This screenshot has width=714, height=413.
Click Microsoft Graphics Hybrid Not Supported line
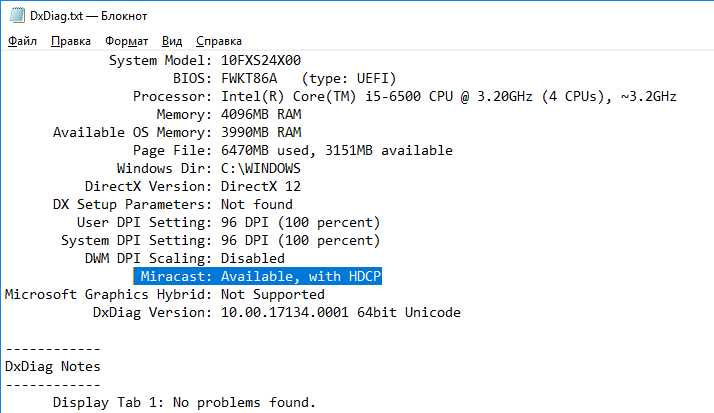pyautogui.click(x=165, y=294)
